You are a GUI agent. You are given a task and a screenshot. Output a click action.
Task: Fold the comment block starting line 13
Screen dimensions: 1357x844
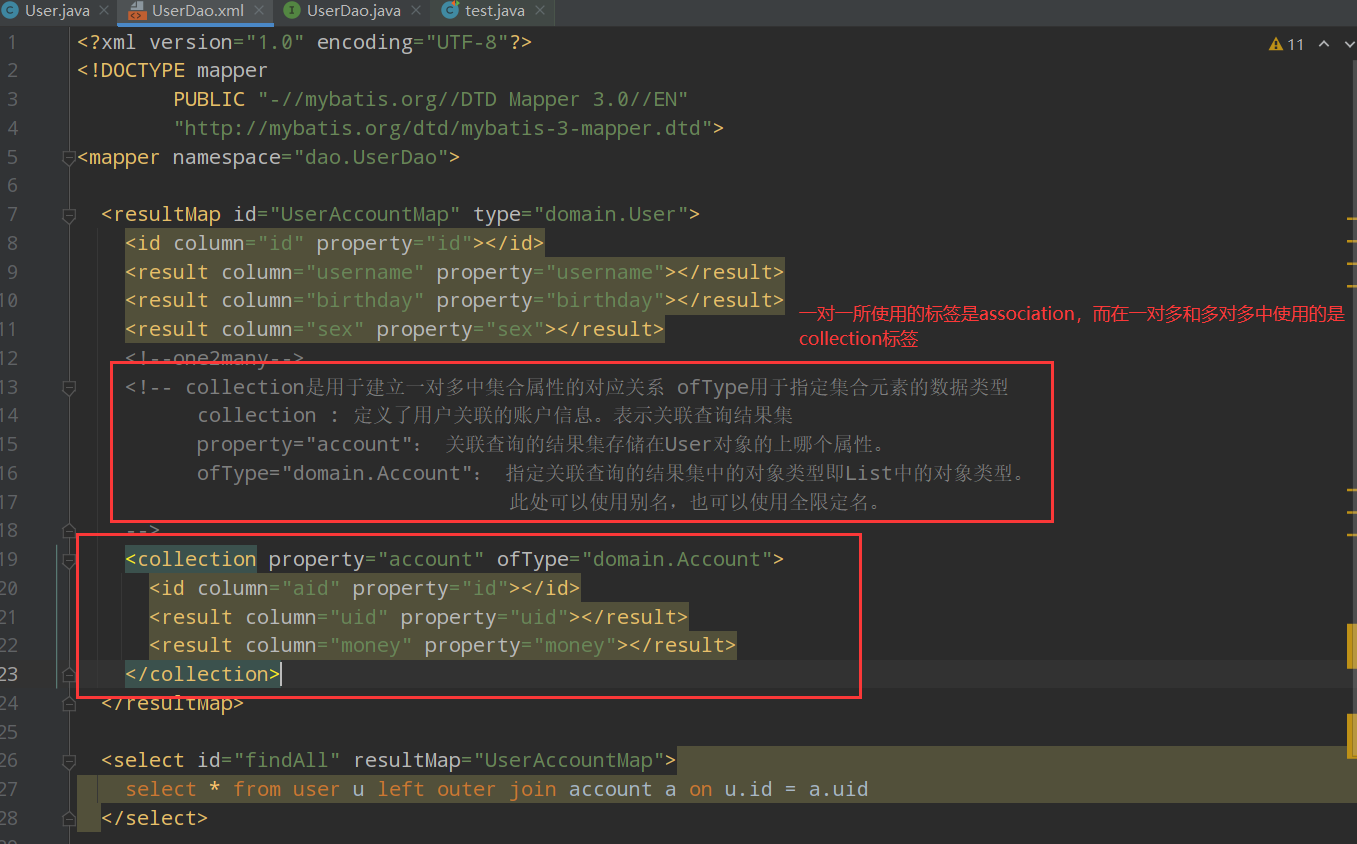[x=69, y=387]
